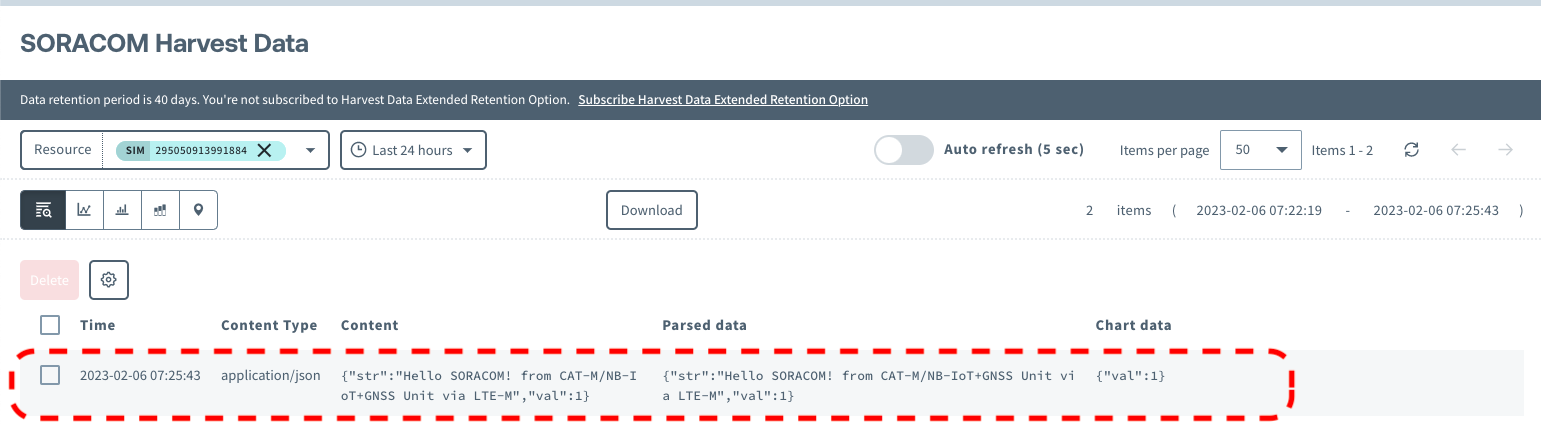Image resolution: width=1541 pixels, height=425 pixels.
Task: Check the select-all checkbox in table header
Action: (x=50, y=325)
